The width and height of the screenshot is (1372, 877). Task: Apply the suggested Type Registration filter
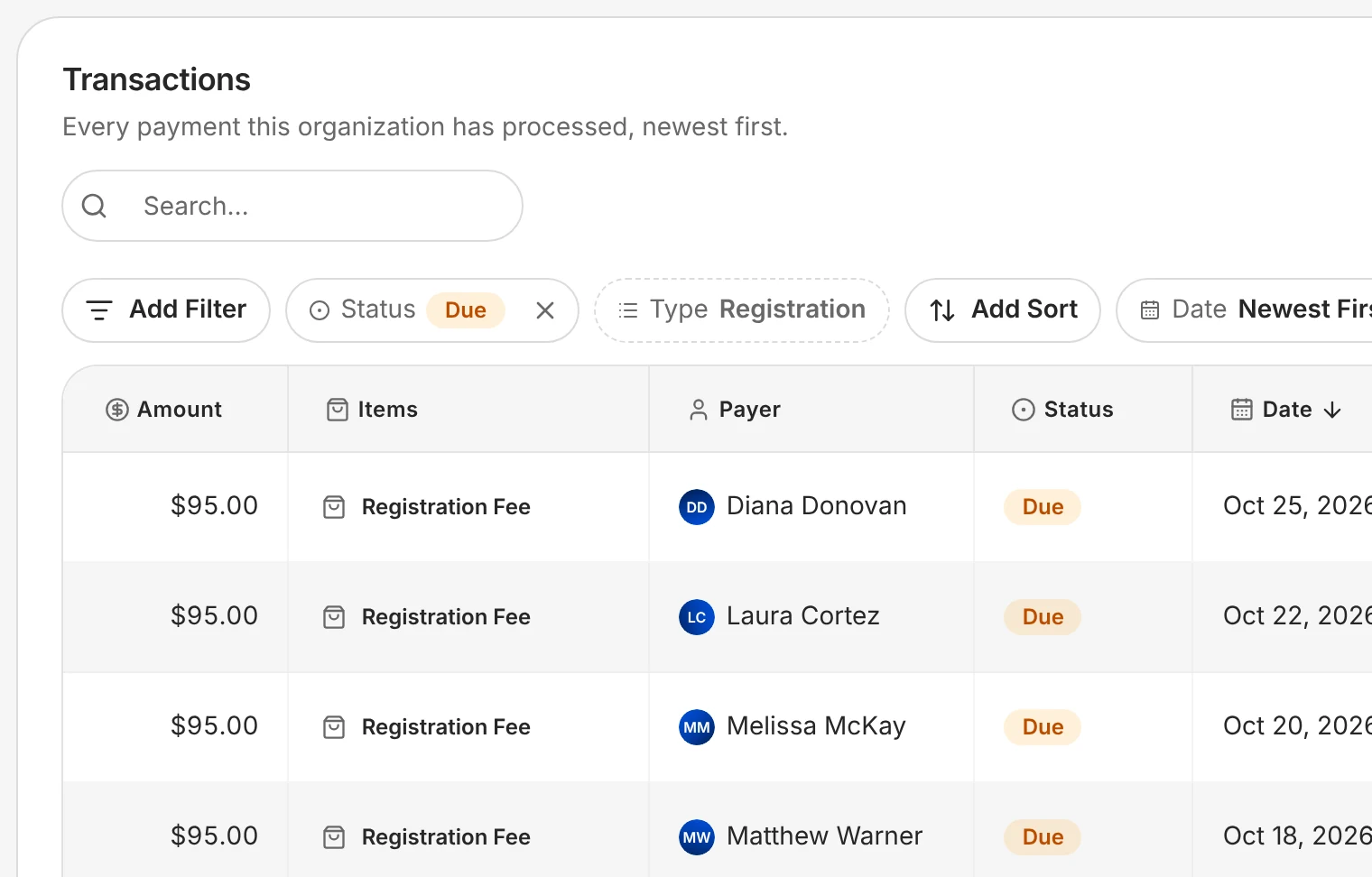point(742,310)
